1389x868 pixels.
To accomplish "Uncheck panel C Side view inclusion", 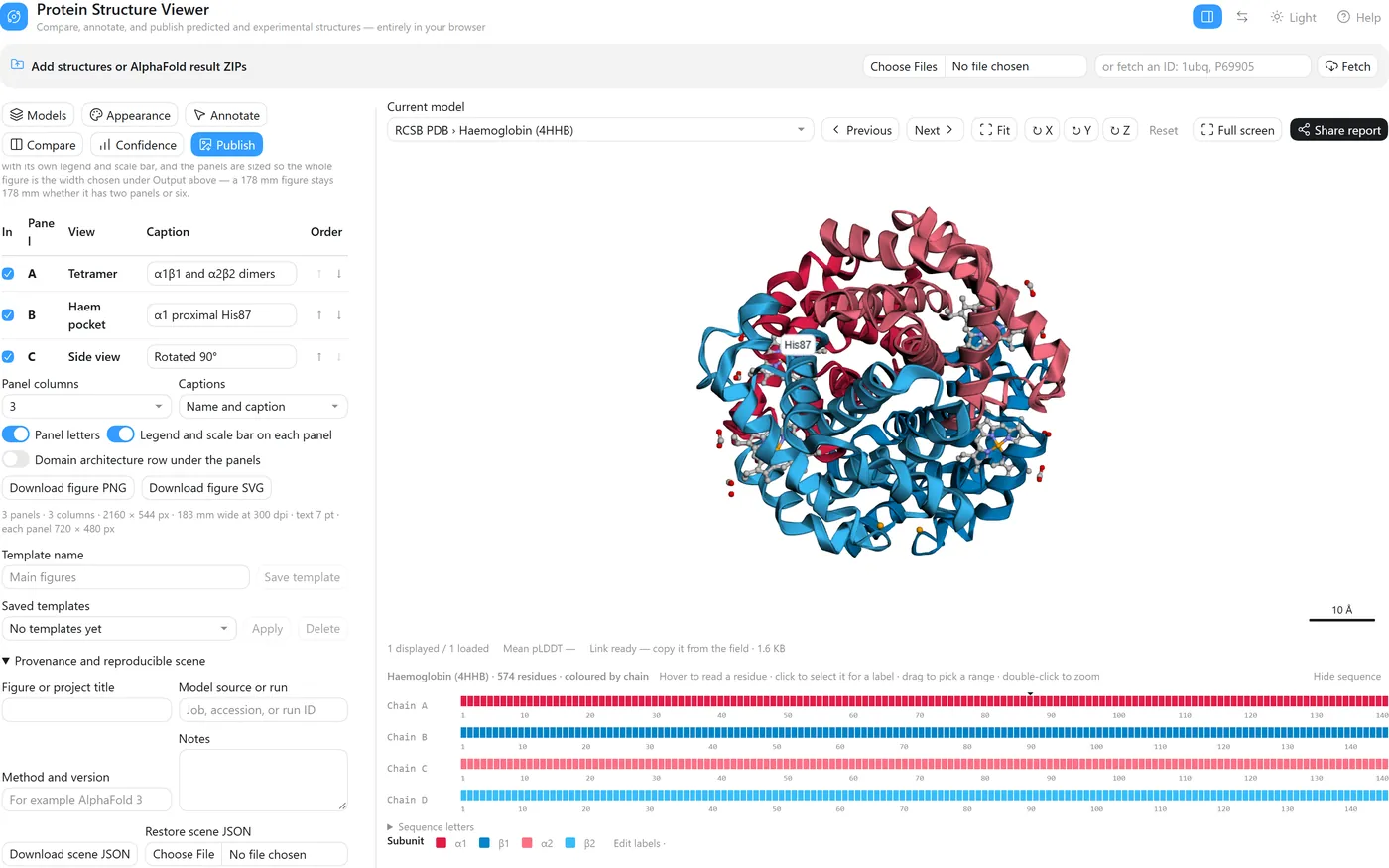I will pos(8,357).
